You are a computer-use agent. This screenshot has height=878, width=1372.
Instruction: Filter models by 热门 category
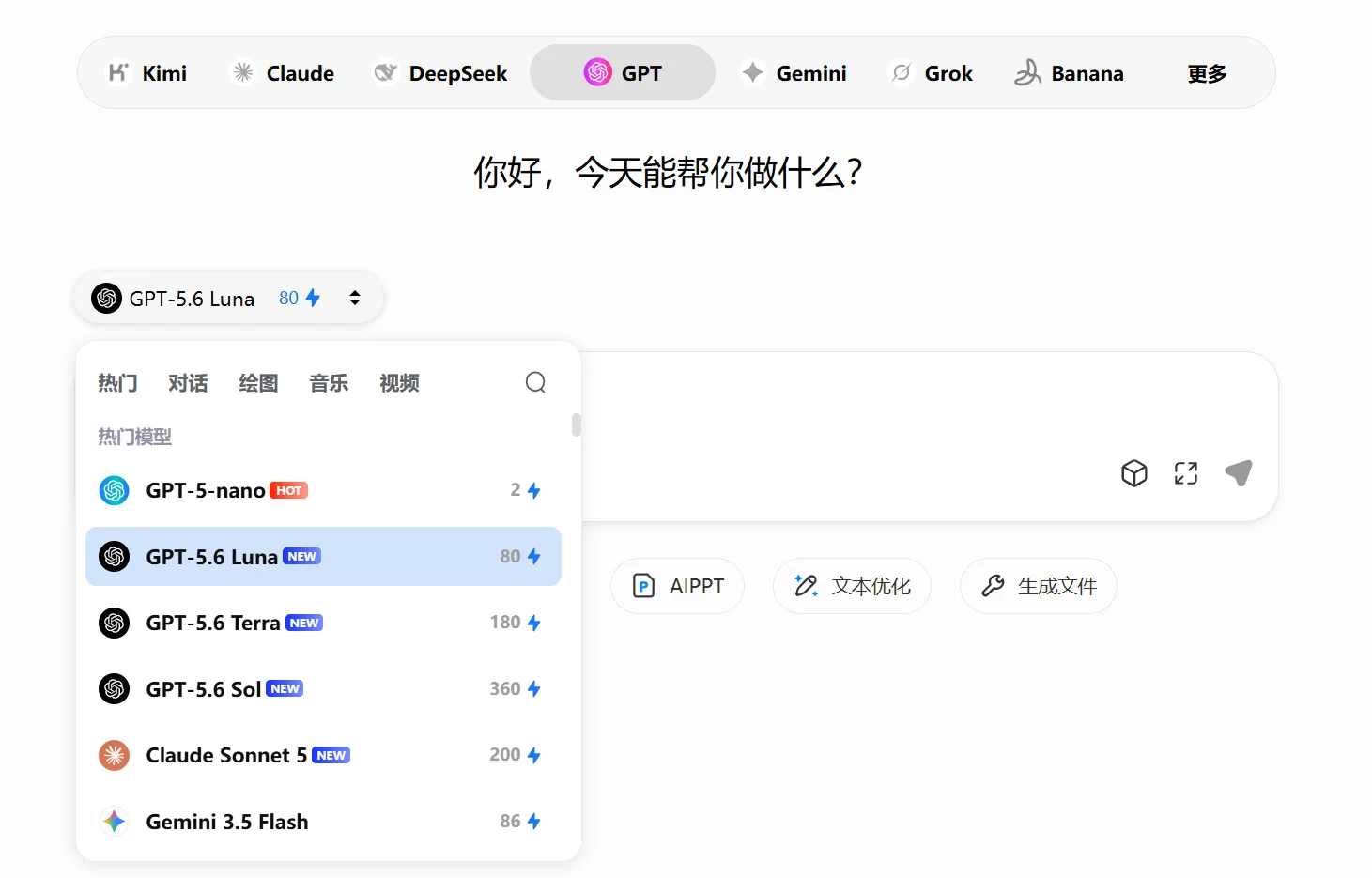(117, 383)
